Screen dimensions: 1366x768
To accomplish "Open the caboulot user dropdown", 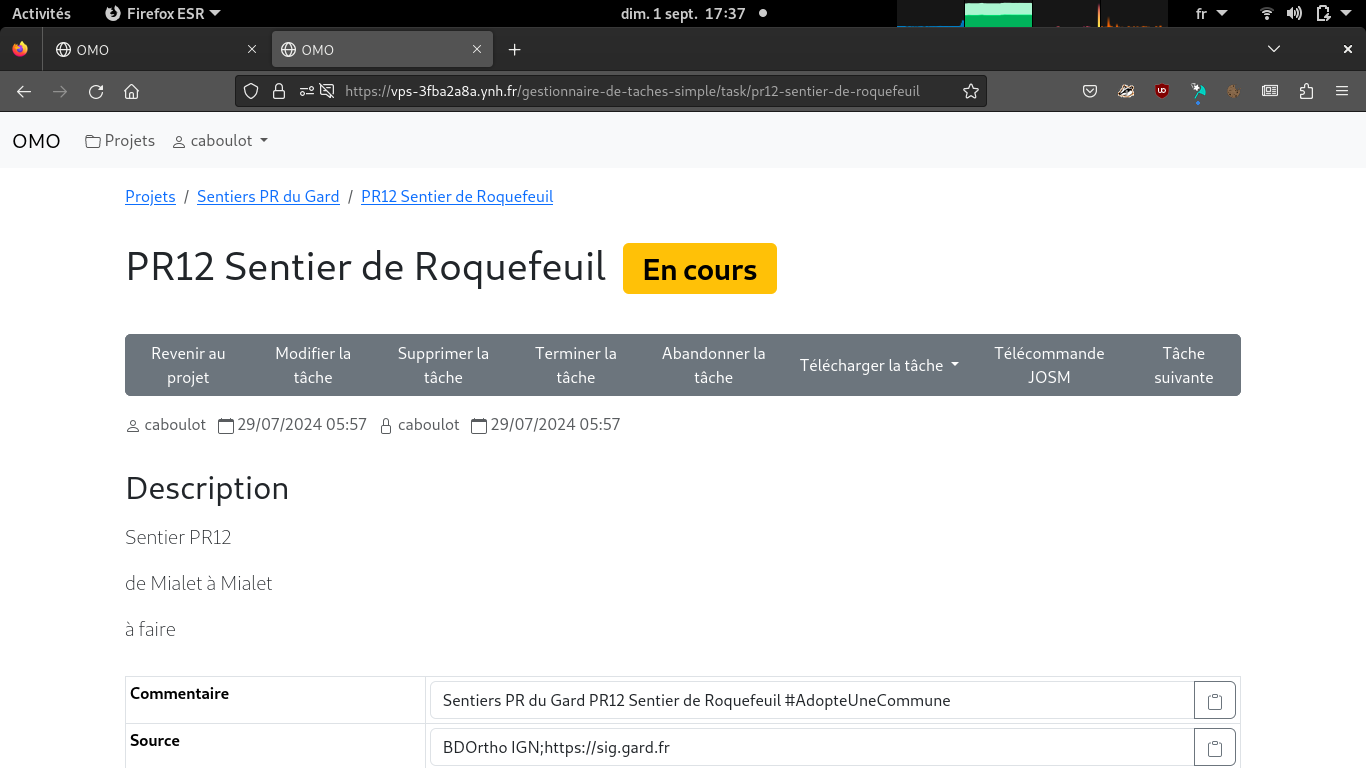I will point(221,141).
